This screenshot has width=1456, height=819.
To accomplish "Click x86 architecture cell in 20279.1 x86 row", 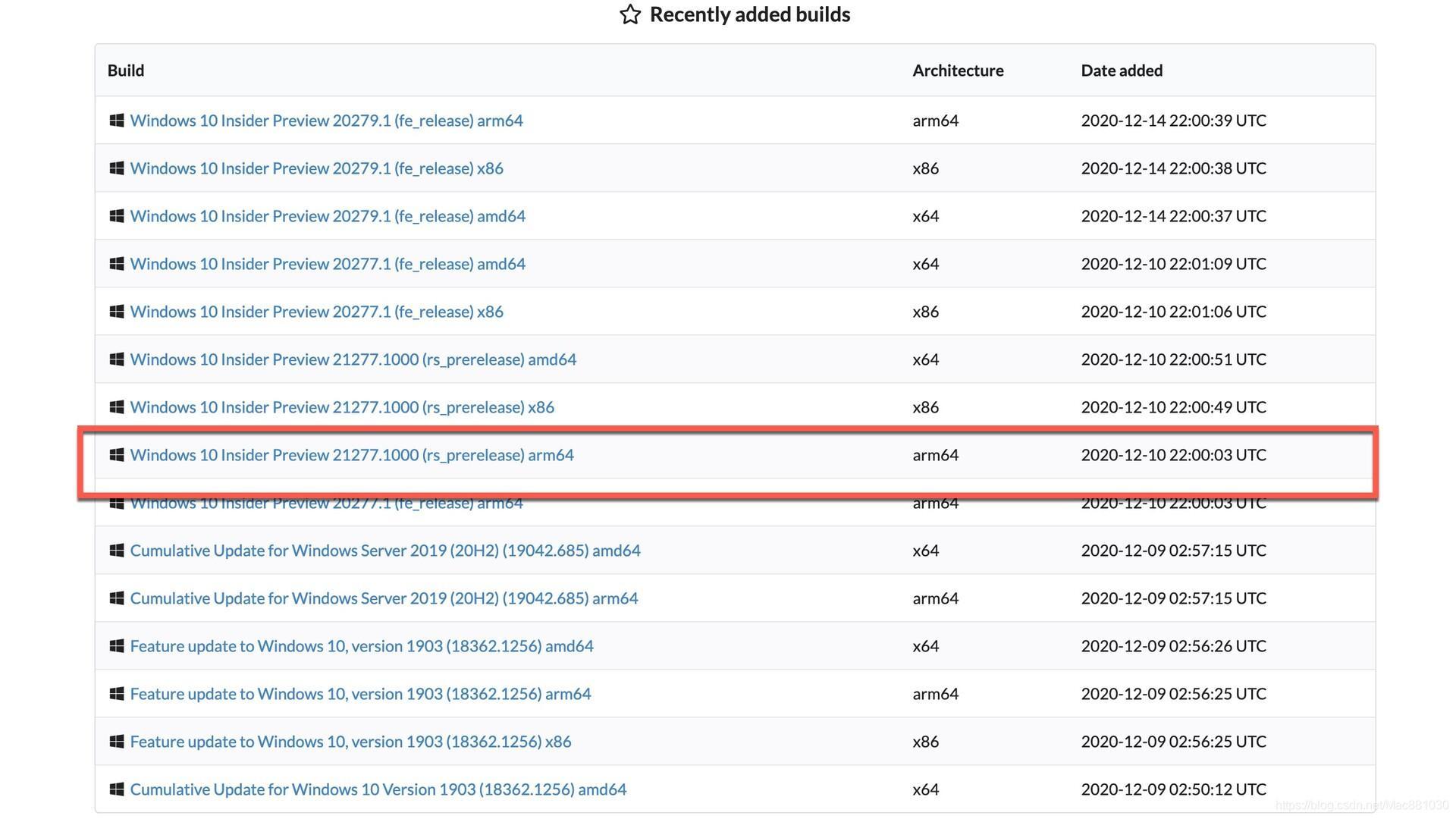I will pyautogui.click(x=925, y=168).
